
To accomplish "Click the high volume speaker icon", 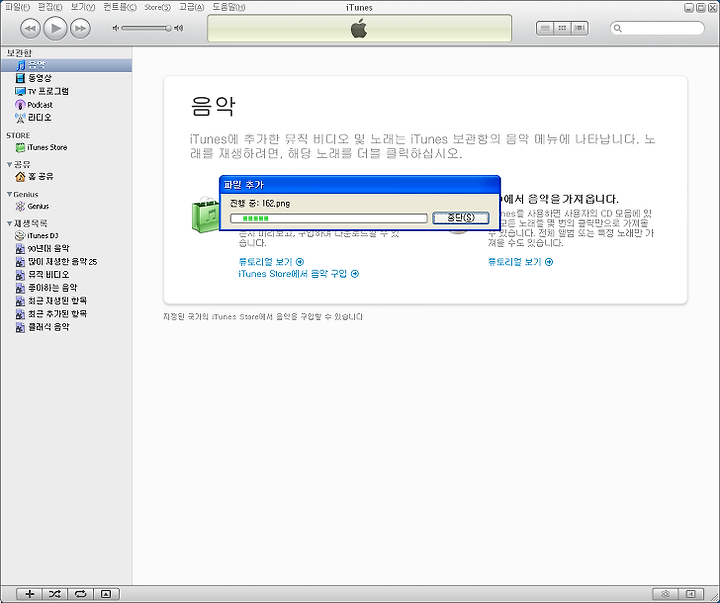I will coord(179,28).
